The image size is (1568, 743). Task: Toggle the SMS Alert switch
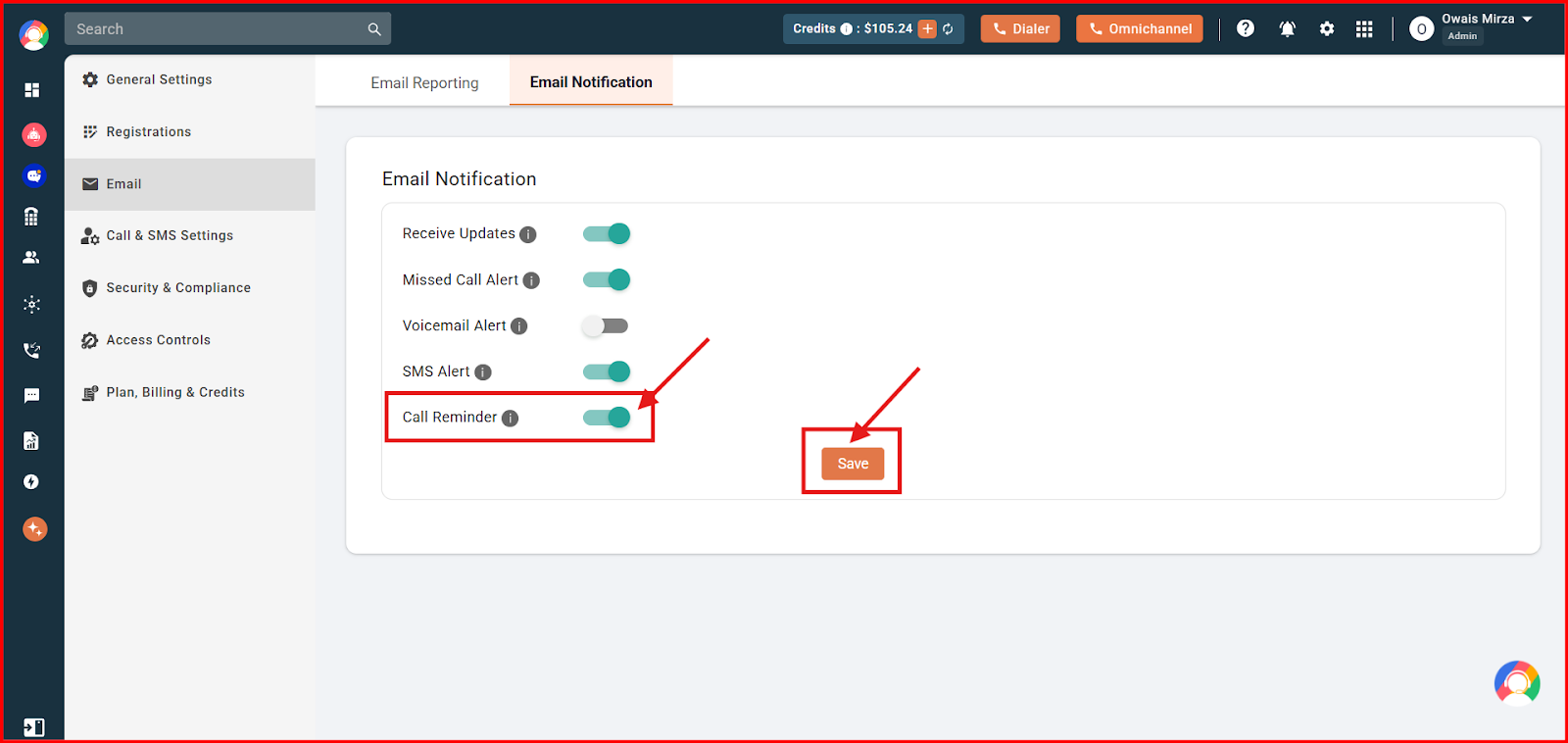(x=607, y=371)
